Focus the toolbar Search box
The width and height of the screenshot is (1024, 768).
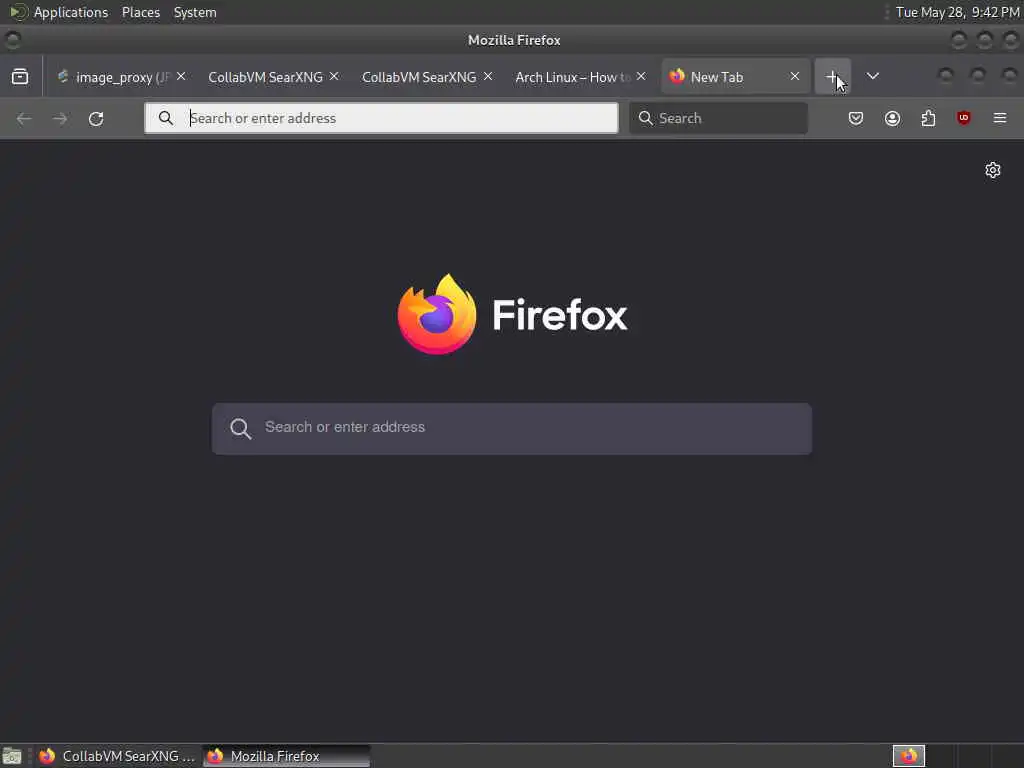(718, 118)
